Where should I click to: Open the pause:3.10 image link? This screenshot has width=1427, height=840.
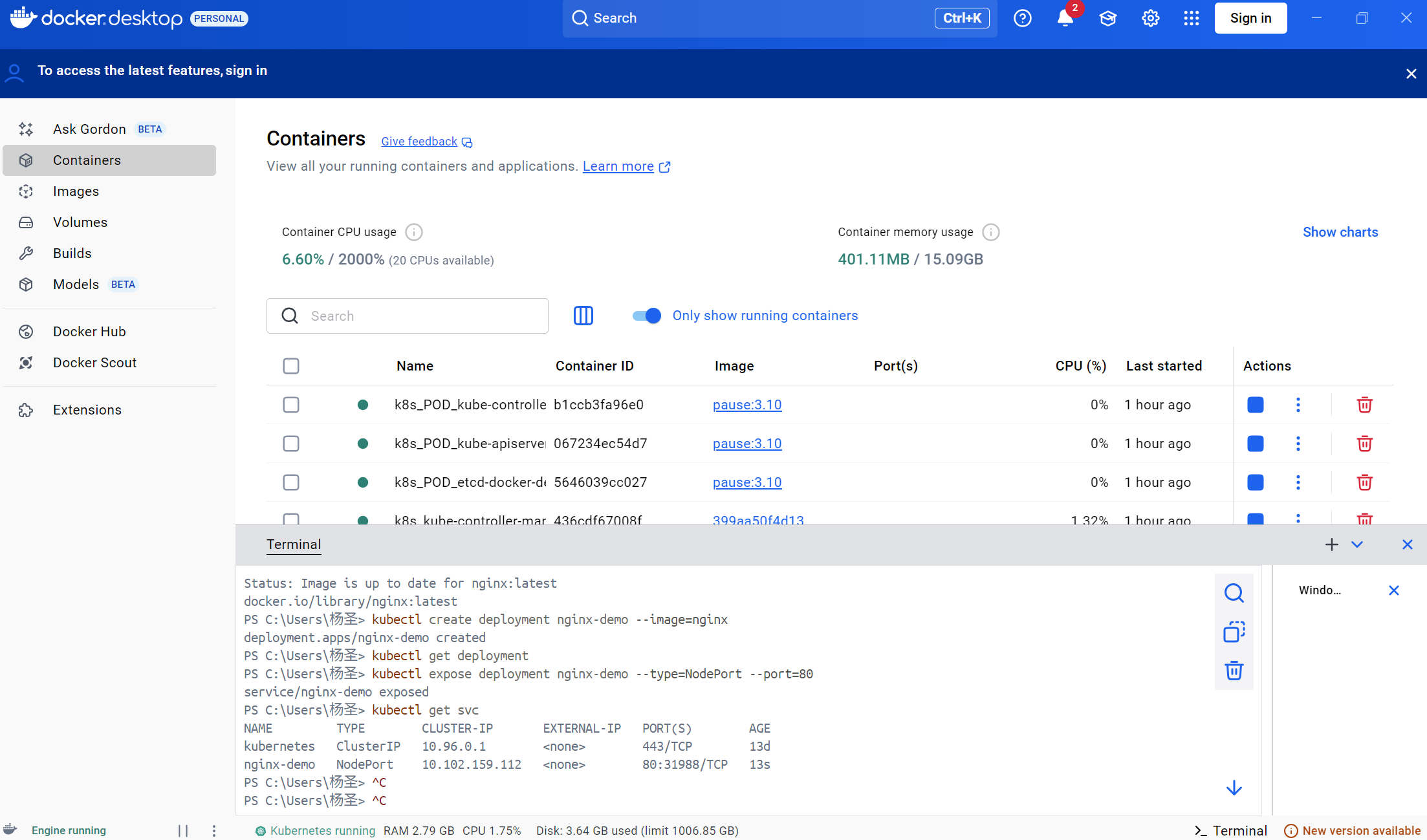coord(747,404)
